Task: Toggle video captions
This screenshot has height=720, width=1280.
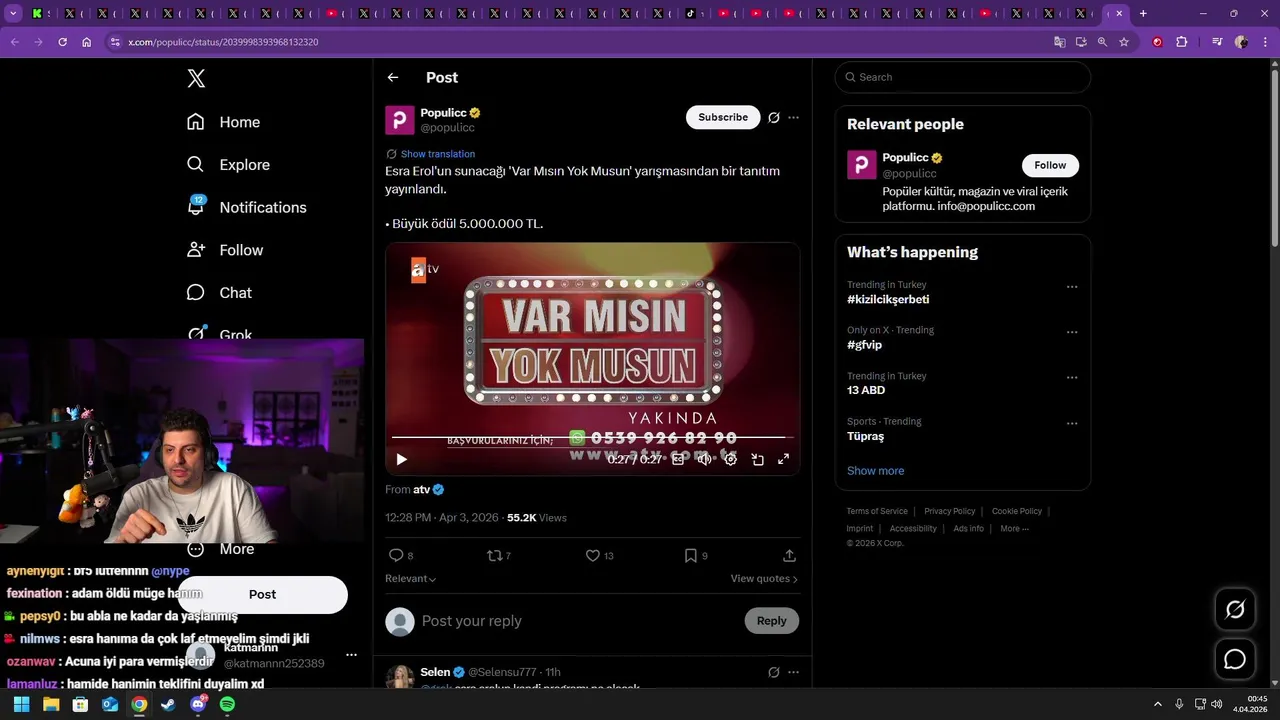Action: (678, 459)
